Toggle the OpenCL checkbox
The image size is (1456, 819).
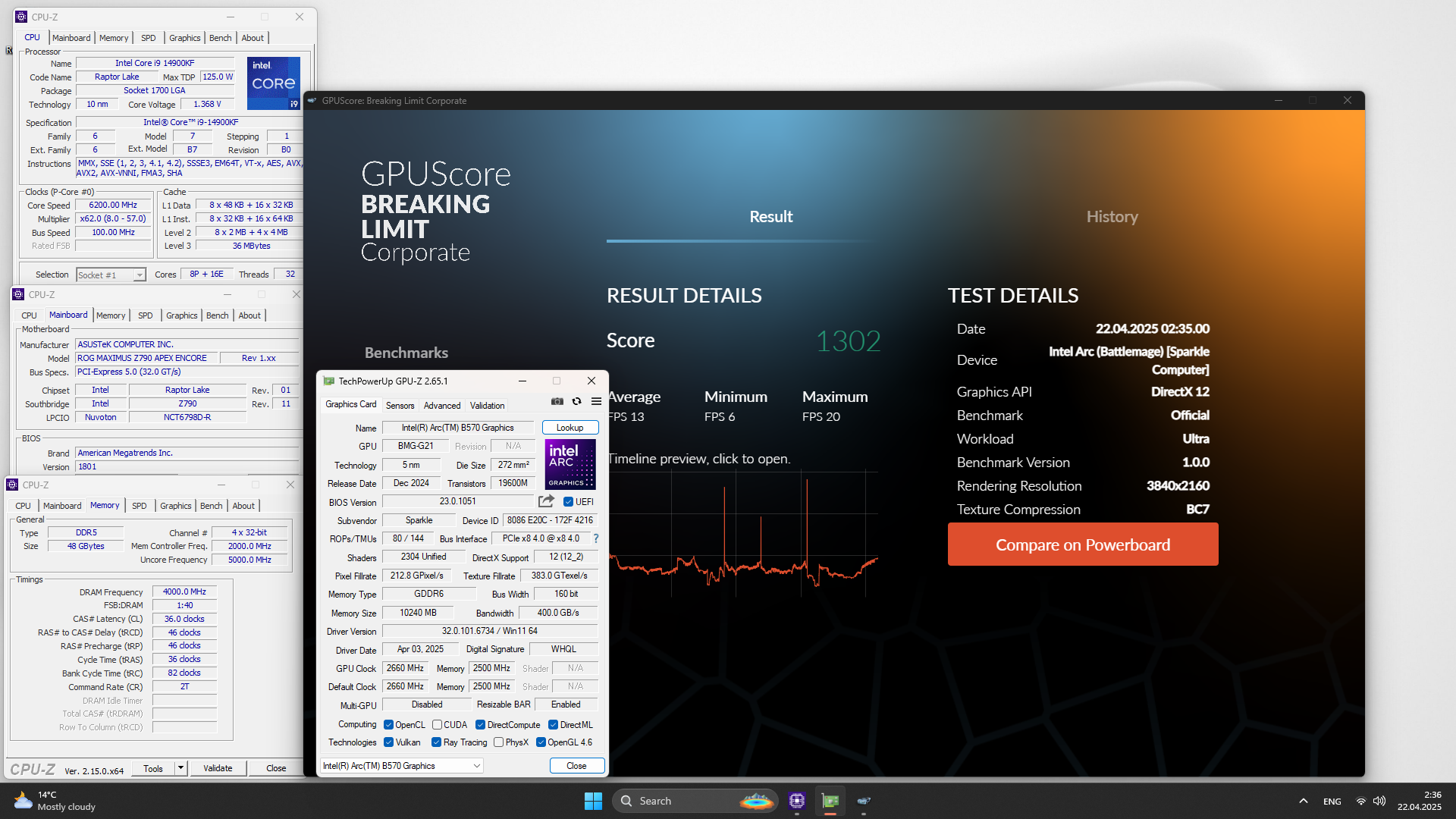(x=388, y=725)
